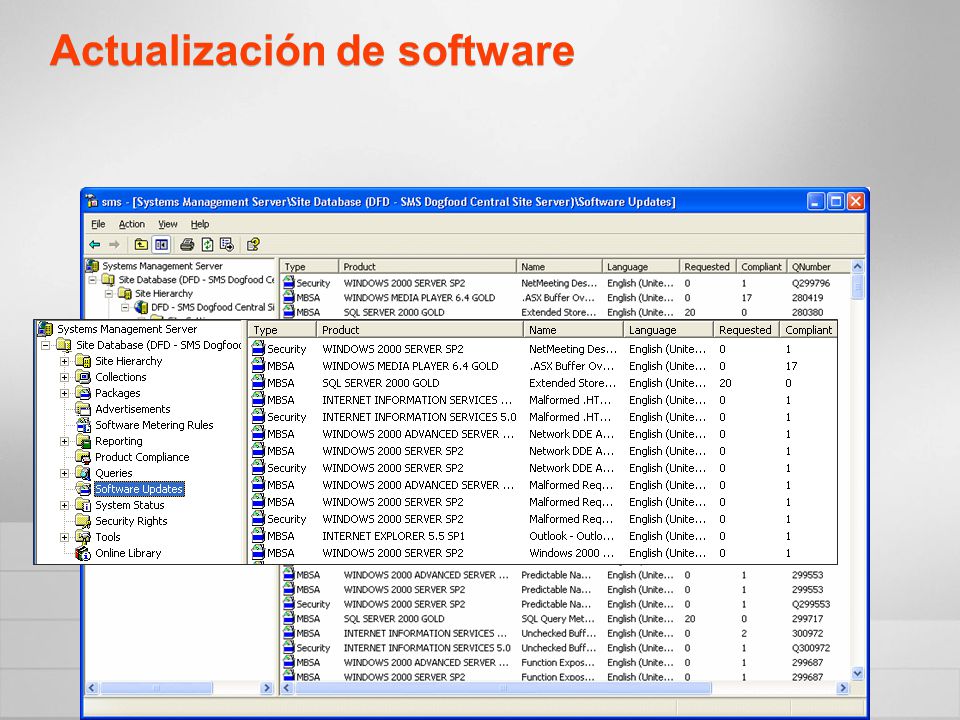Image resolution: width=960 pixels, height=720 pixels.
Task: Select 'WINDOWS MEDIA PLAYER 6.4 GOLD' in the enlarged list
Action: point(410,366)
